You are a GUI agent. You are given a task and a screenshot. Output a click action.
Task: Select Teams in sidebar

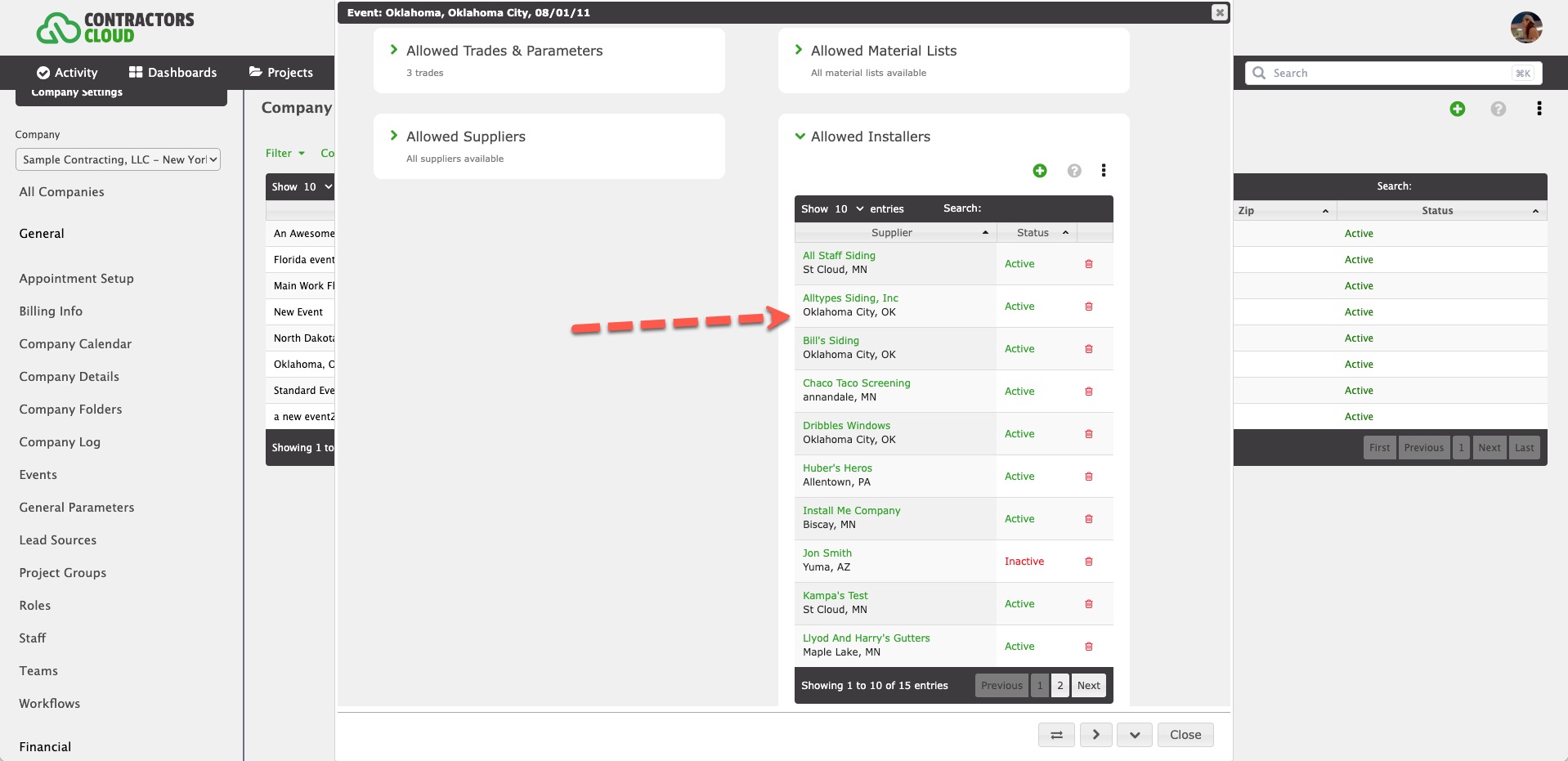click(38, 671)
